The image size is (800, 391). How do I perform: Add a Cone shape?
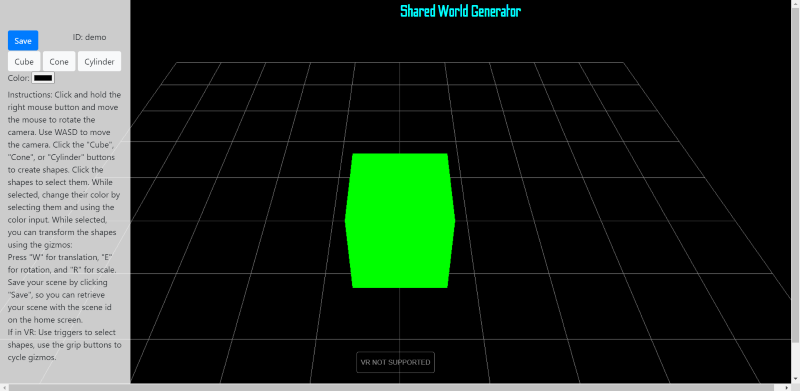click(x=59, y=61)
